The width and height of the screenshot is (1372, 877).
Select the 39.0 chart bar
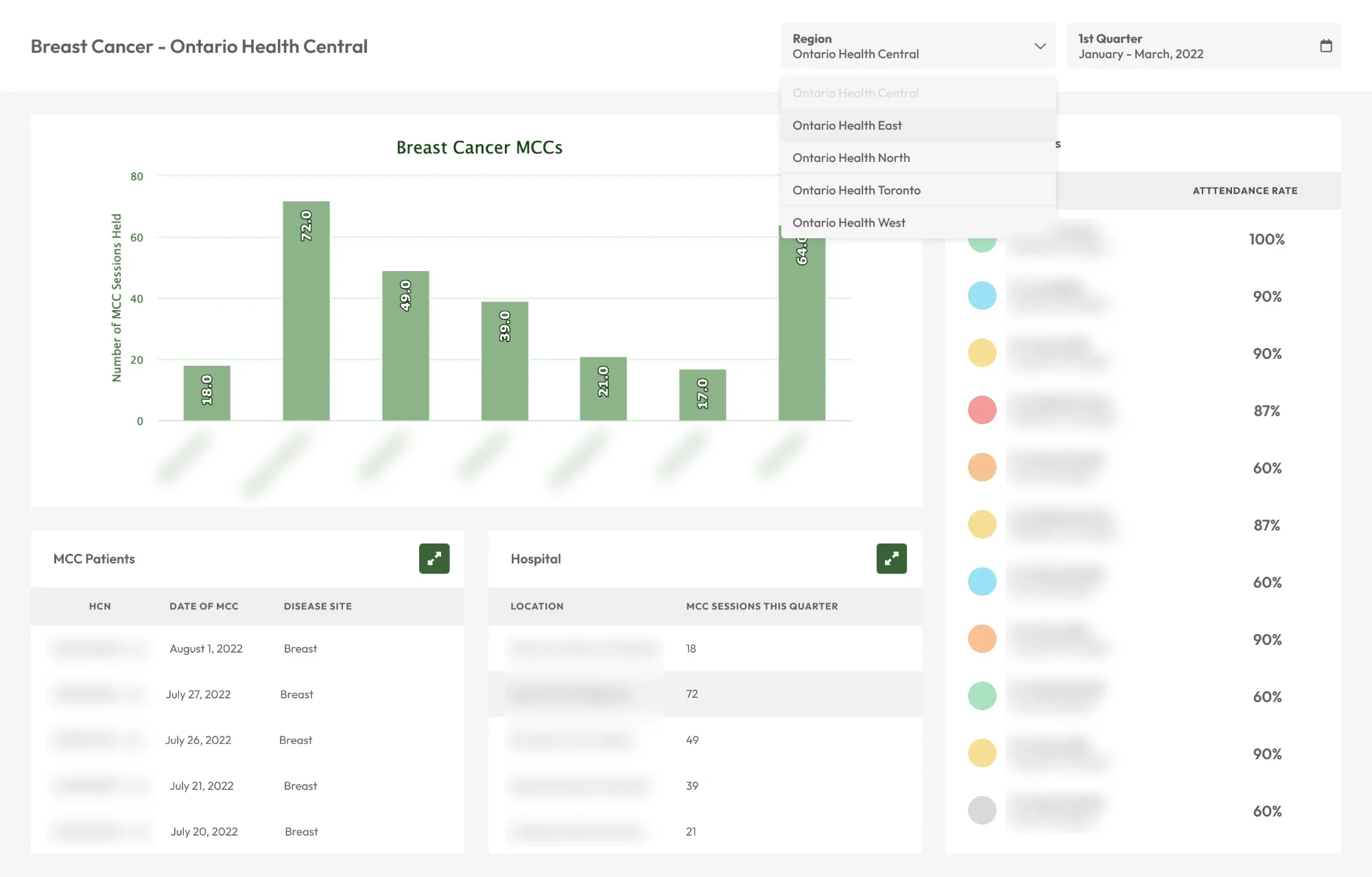505,361
